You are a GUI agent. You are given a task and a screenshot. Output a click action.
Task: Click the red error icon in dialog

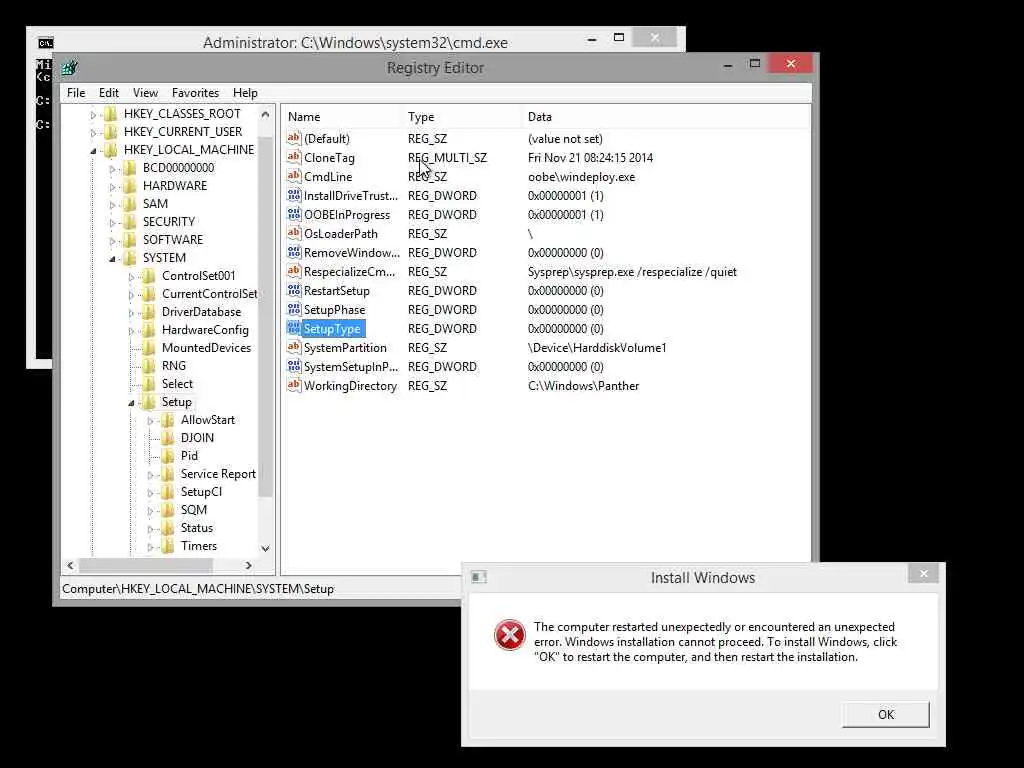(509, 635)
